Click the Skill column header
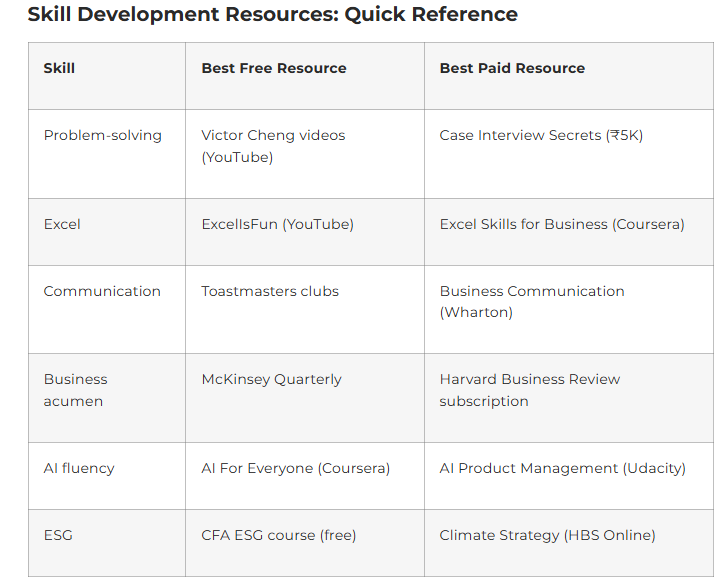 click(x=59, y=68)
